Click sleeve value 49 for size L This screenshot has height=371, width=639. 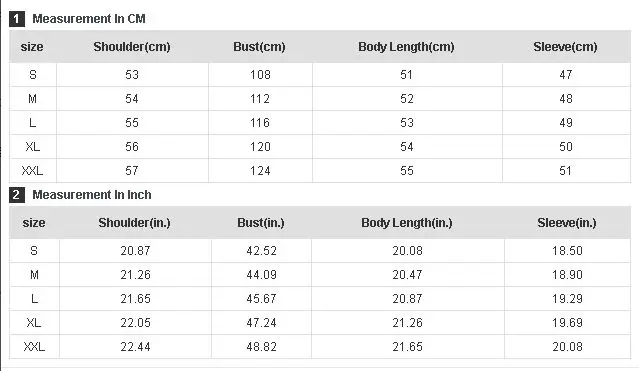point(566,123)
